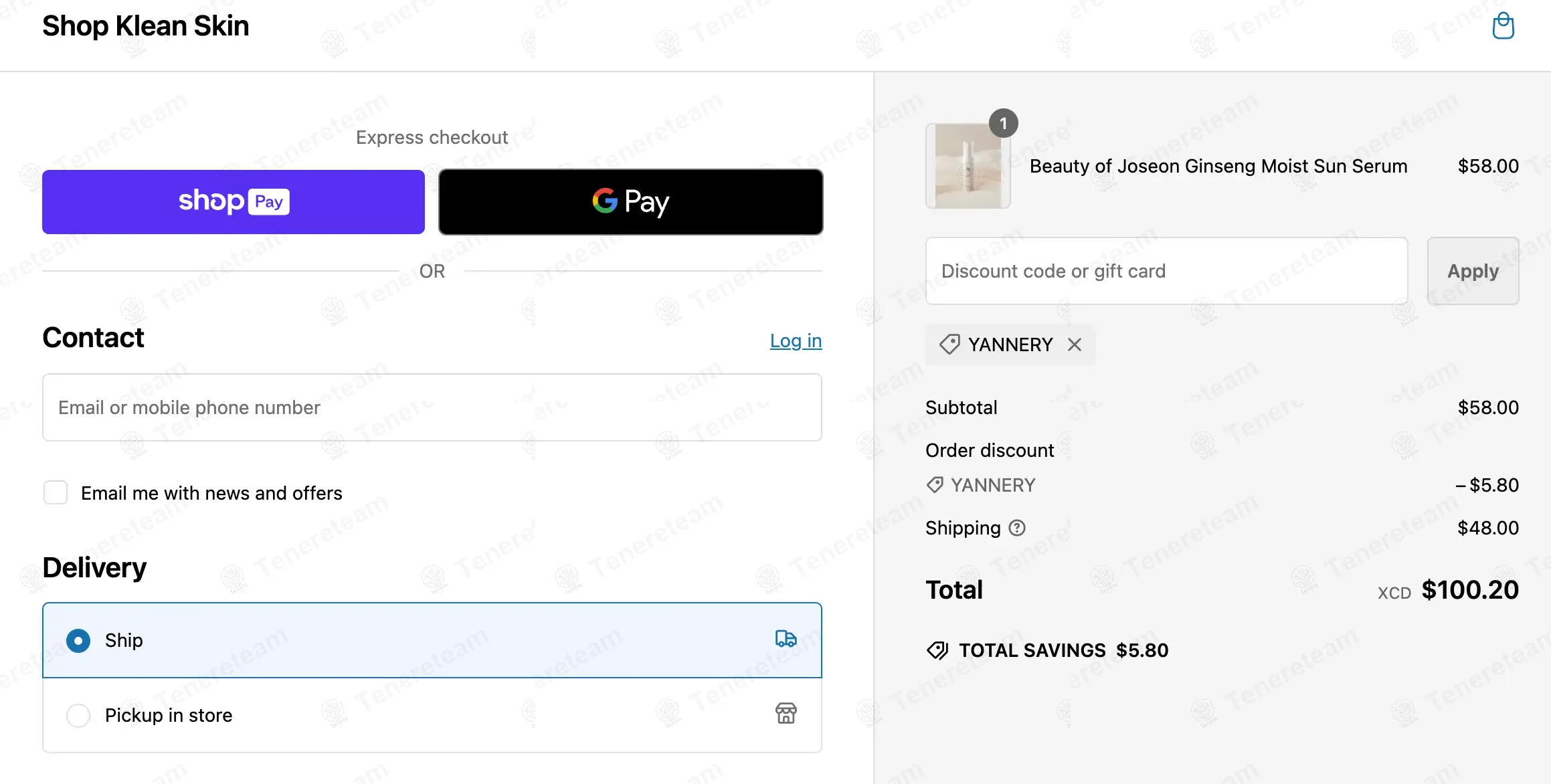
Task: Click the YANNERY discount tag icon
Action: 949,345
